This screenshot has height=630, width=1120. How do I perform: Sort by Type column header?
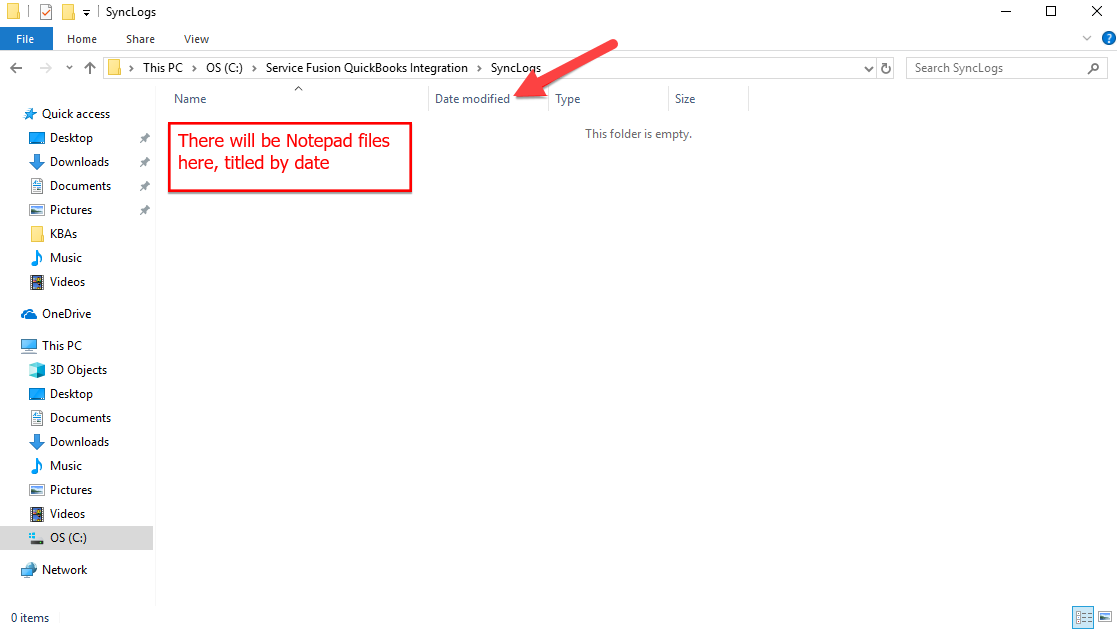(568, 99)
